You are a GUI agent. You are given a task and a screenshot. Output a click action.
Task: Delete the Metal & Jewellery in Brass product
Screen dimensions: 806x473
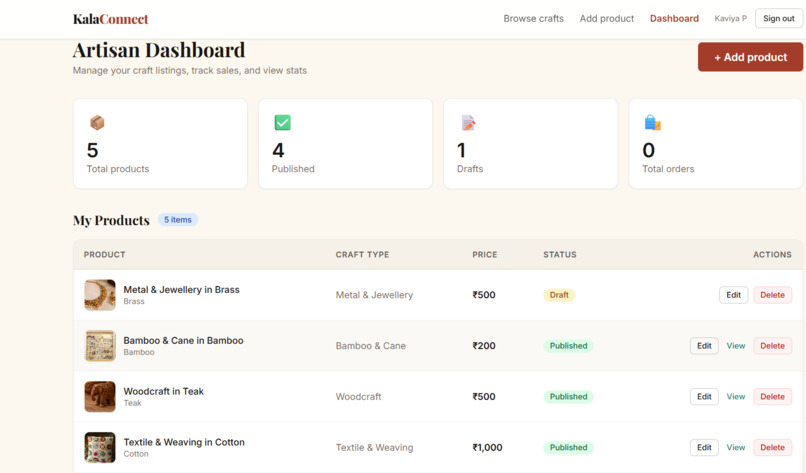772,295
